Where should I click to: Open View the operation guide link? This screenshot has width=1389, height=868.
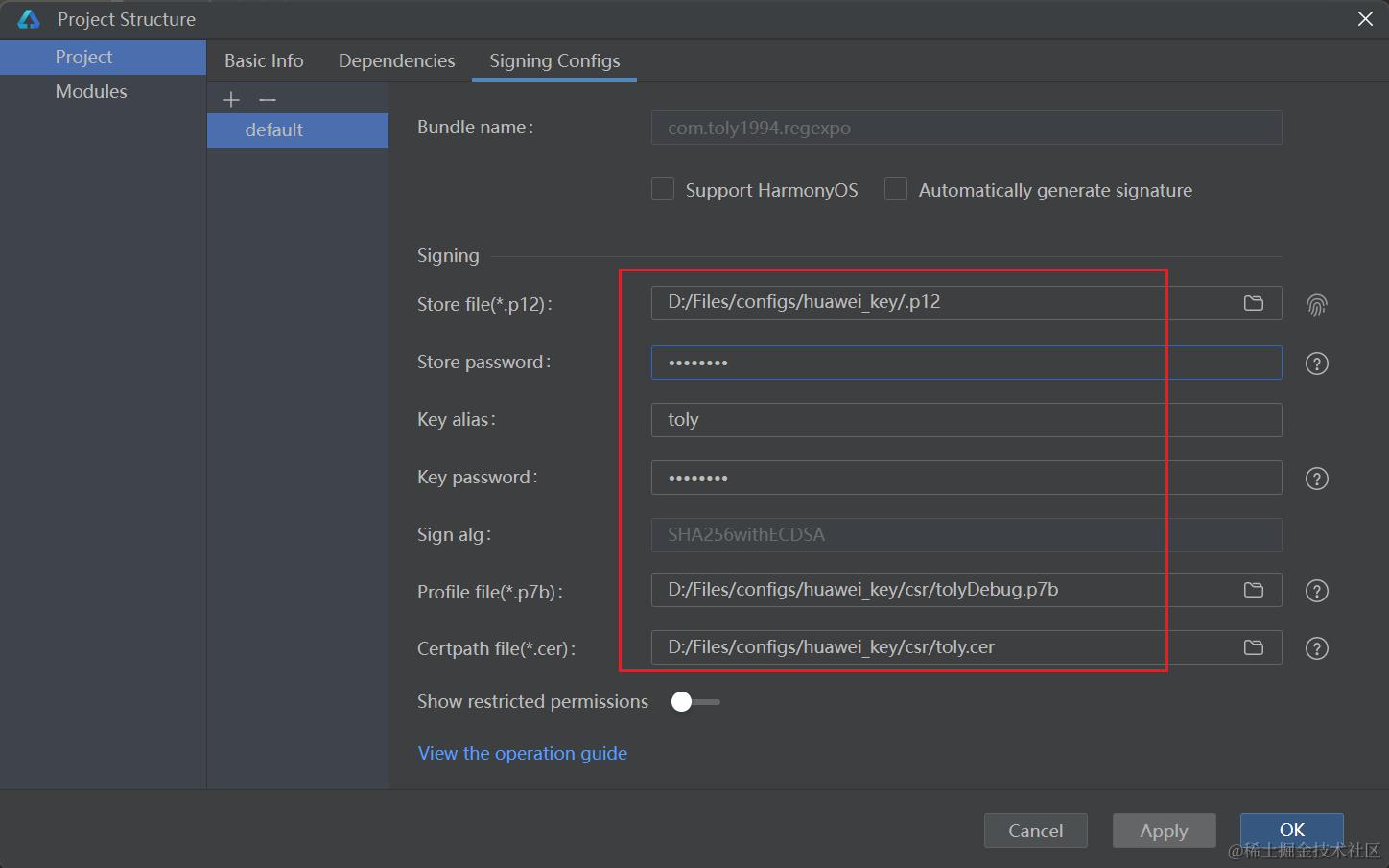[x=522, y=753]
